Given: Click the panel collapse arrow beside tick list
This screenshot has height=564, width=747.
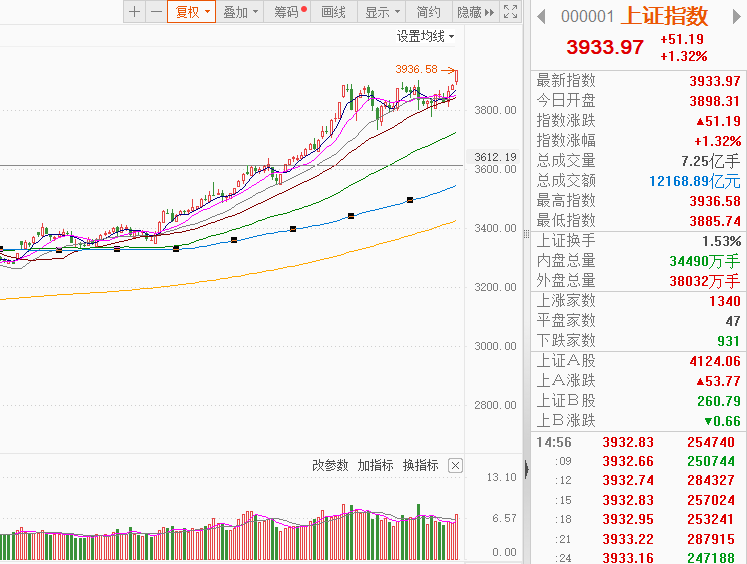Looking at the screenshot, I should click(526, 470).
